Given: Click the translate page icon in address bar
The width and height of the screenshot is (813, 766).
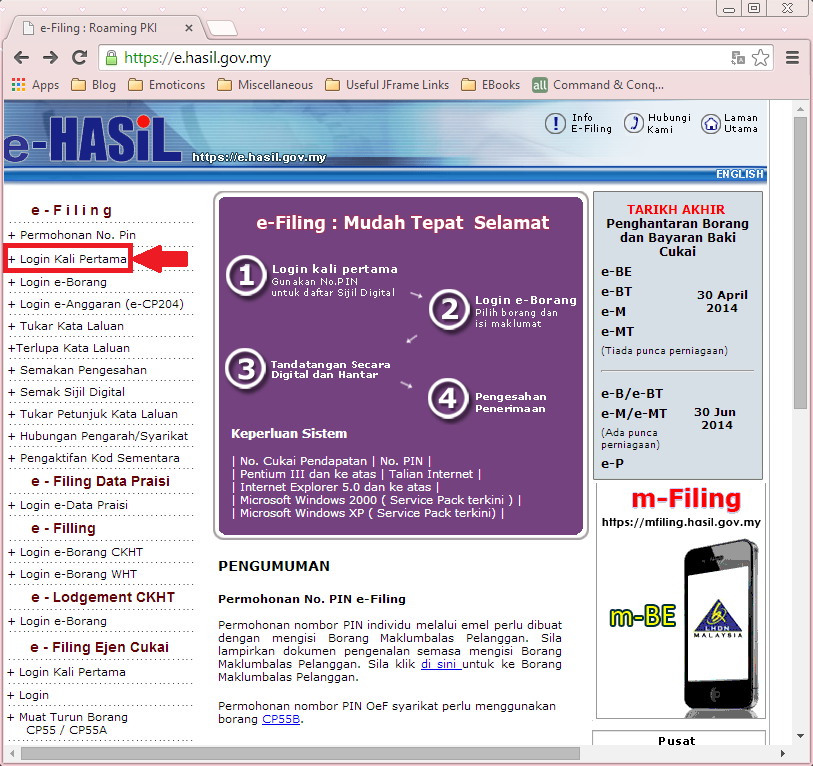Looking at the screenshot, I should coord(737,58).
